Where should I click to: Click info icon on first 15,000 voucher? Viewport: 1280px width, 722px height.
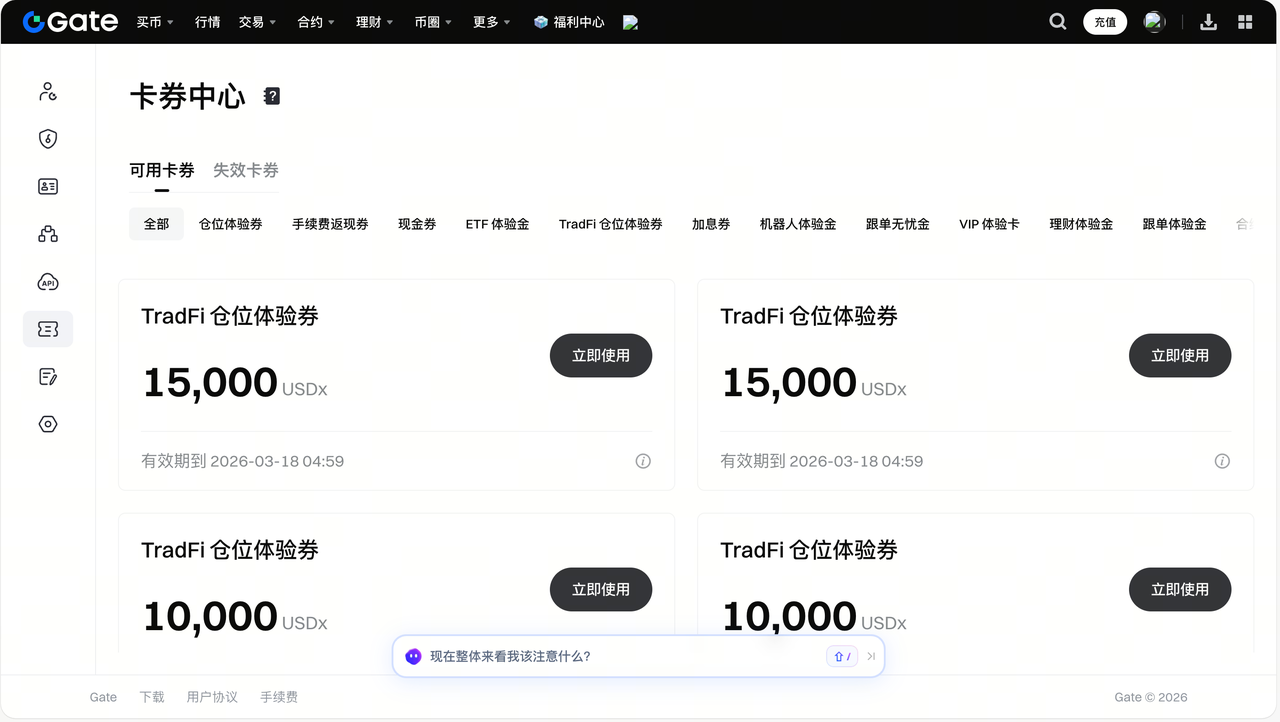point(643,461)
